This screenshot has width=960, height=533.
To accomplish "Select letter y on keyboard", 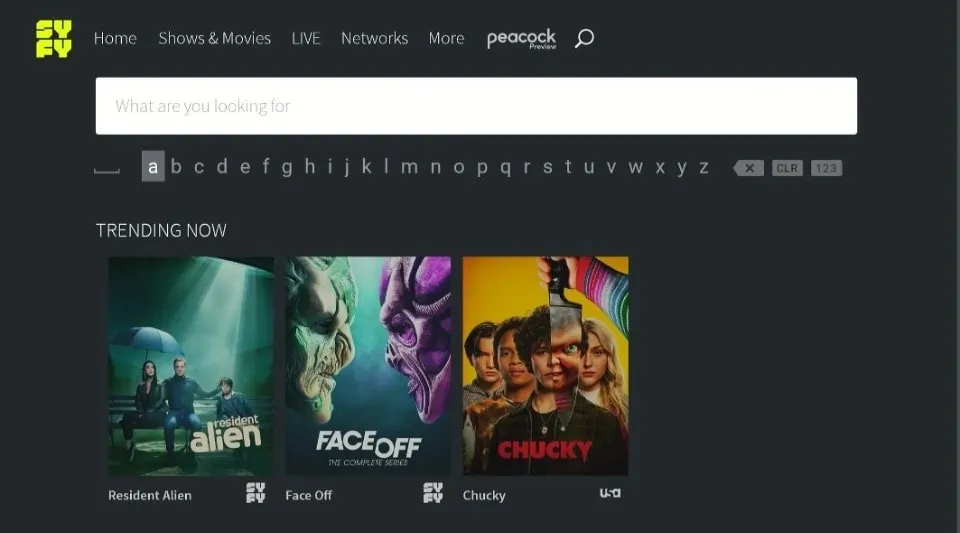I will 682,168.
